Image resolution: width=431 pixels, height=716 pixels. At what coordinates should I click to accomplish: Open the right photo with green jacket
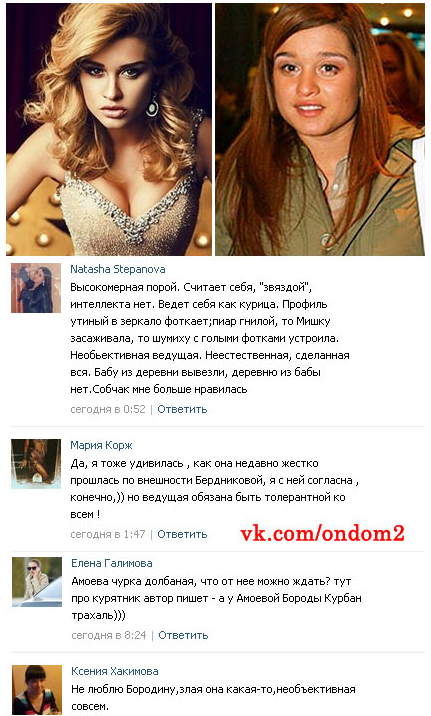click(x=320, y=129)
